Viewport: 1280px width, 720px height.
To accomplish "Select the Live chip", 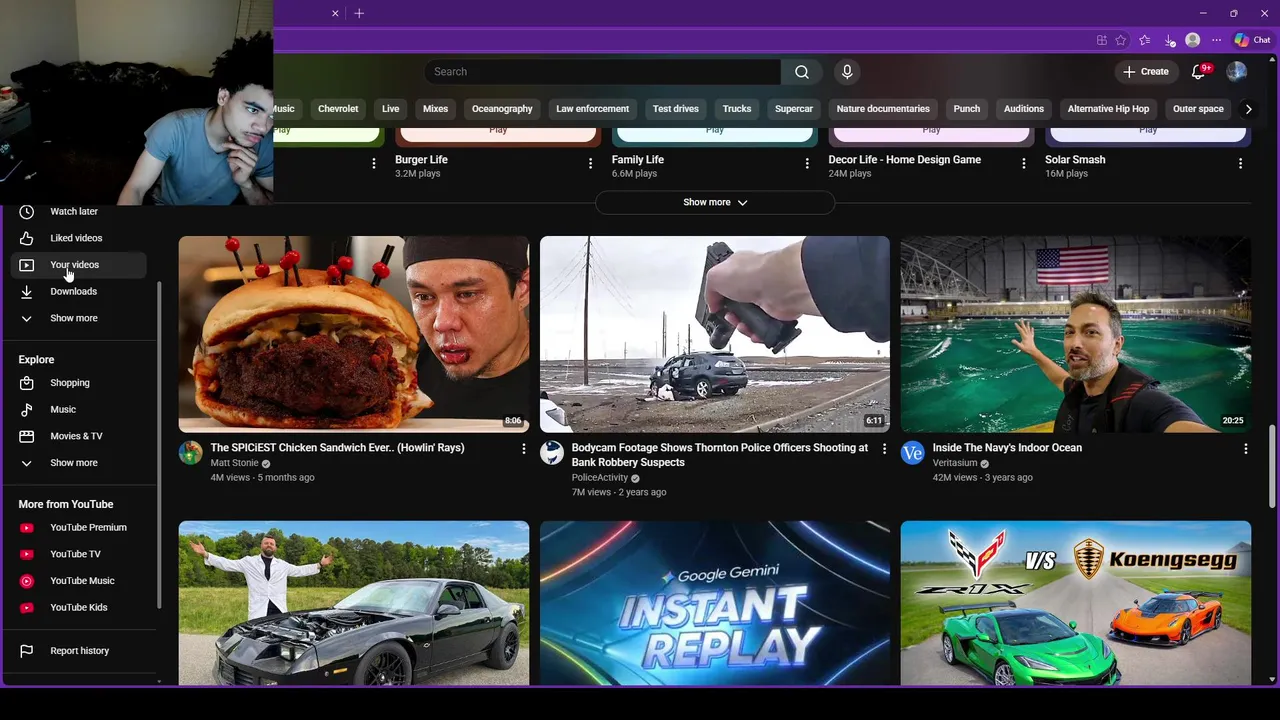I will (390, 109).
